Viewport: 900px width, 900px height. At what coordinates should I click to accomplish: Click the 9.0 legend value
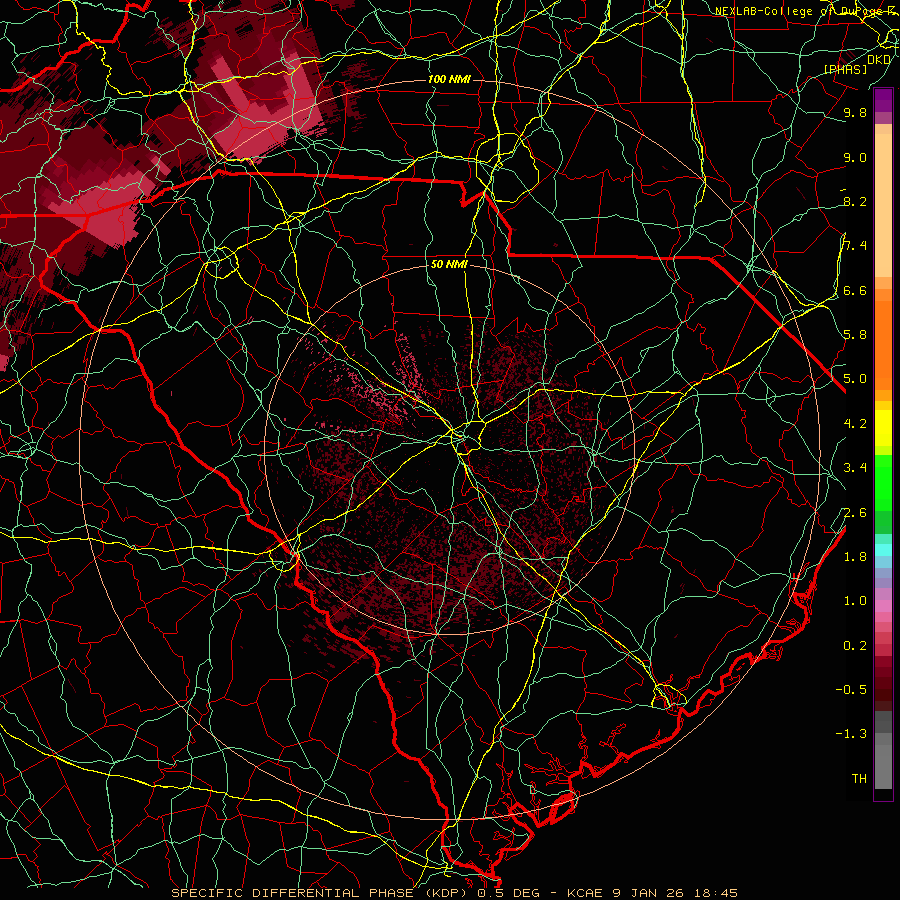tap(855, 157)
